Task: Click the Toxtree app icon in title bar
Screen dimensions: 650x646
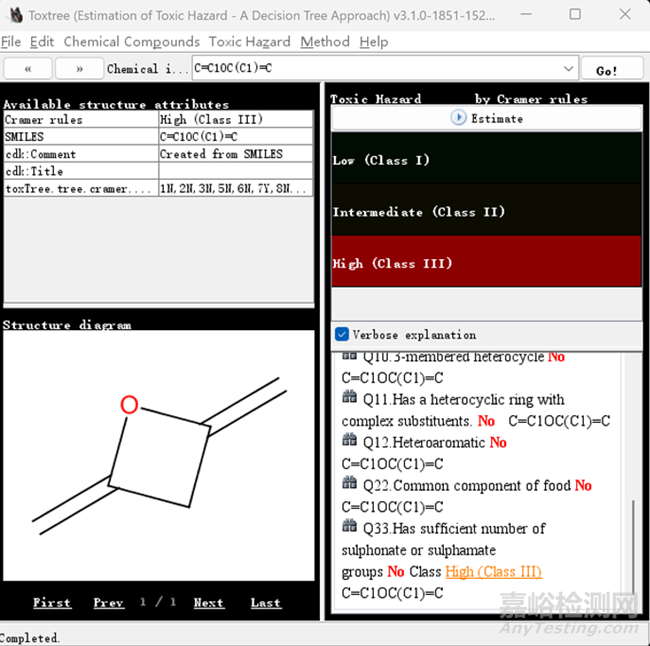Action: [15, 14]
